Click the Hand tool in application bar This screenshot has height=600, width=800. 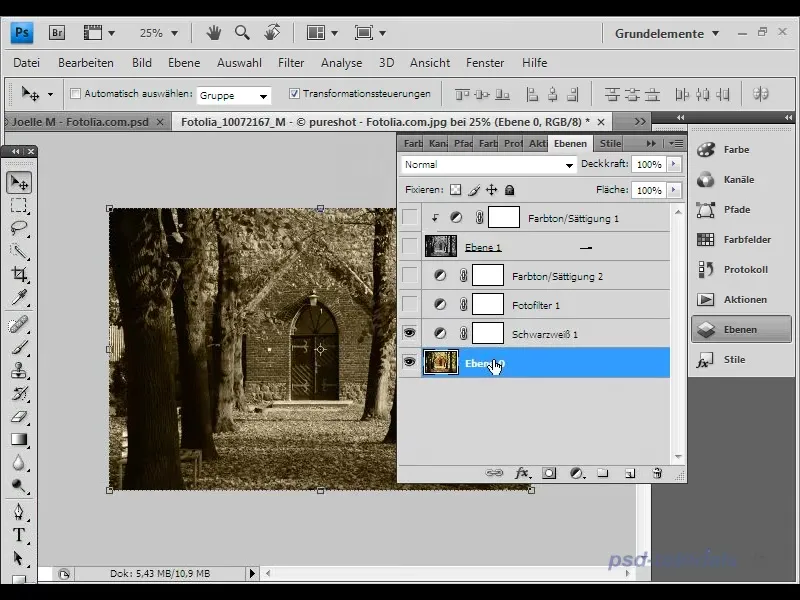click(x=214, y=33)
